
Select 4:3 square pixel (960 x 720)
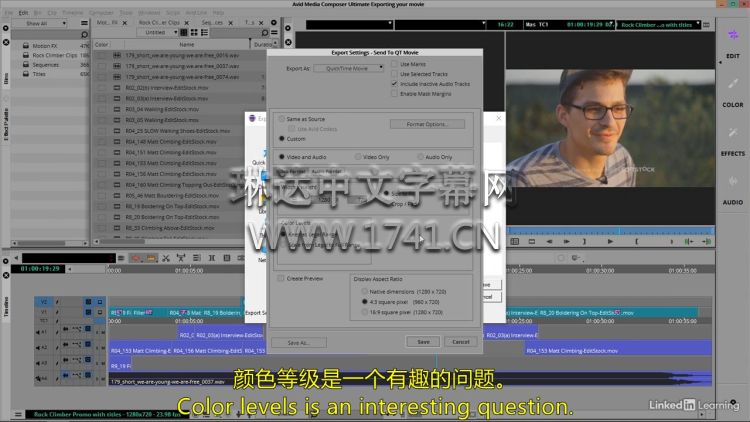[364, 302]
